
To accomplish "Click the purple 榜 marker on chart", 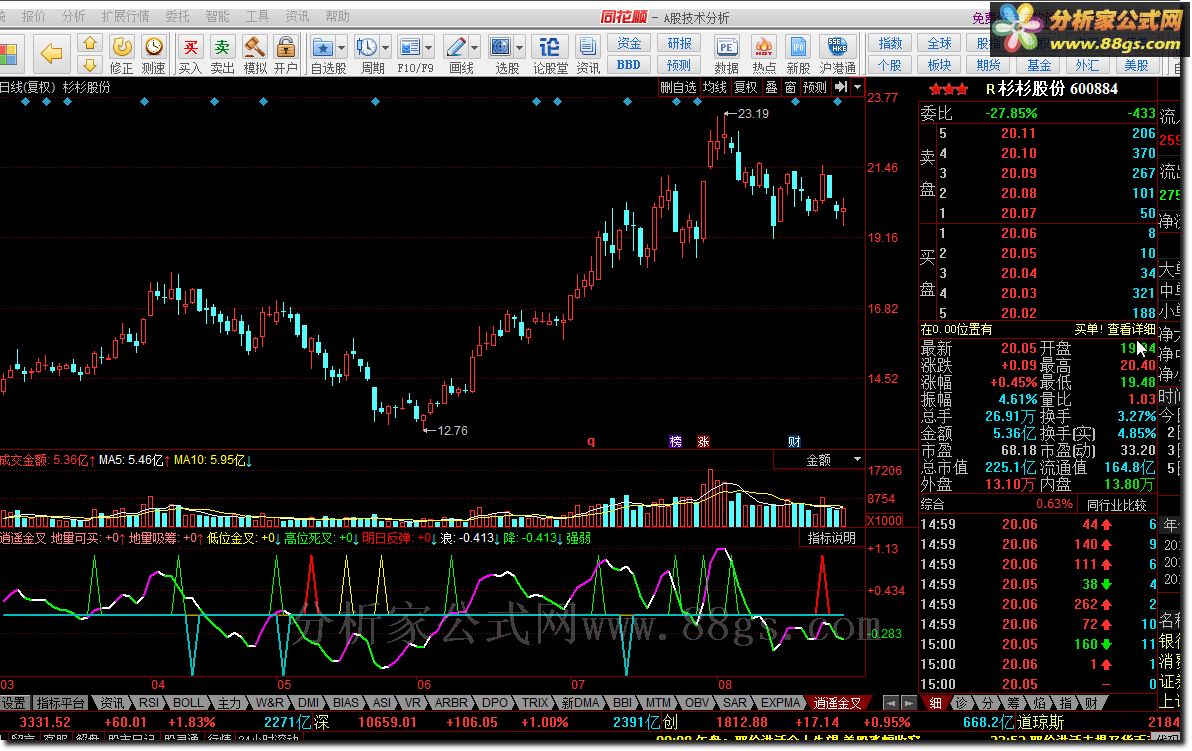I will (676, 442).
